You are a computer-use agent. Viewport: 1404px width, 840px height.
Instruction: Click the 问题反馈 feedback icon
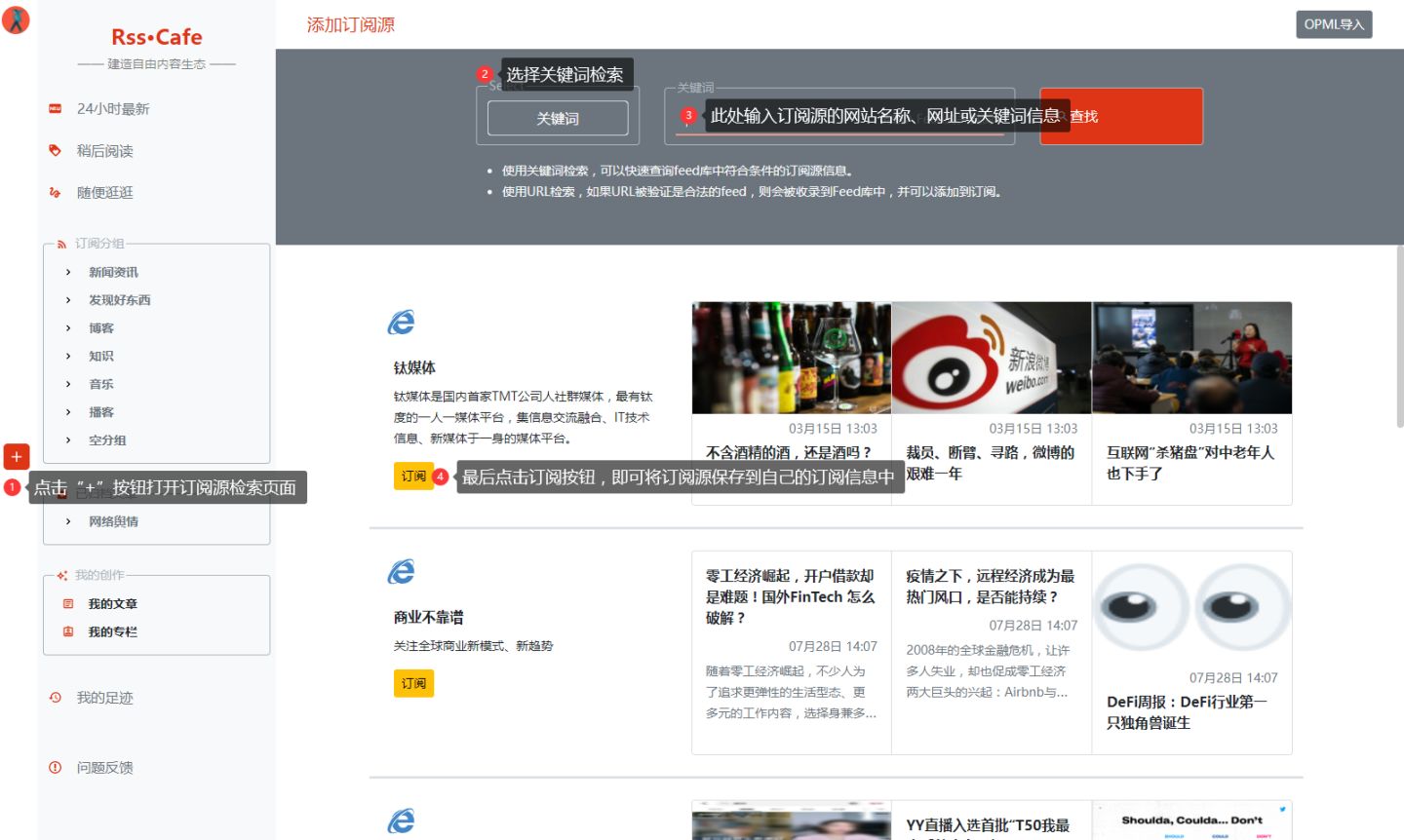[x=56, y=768]
